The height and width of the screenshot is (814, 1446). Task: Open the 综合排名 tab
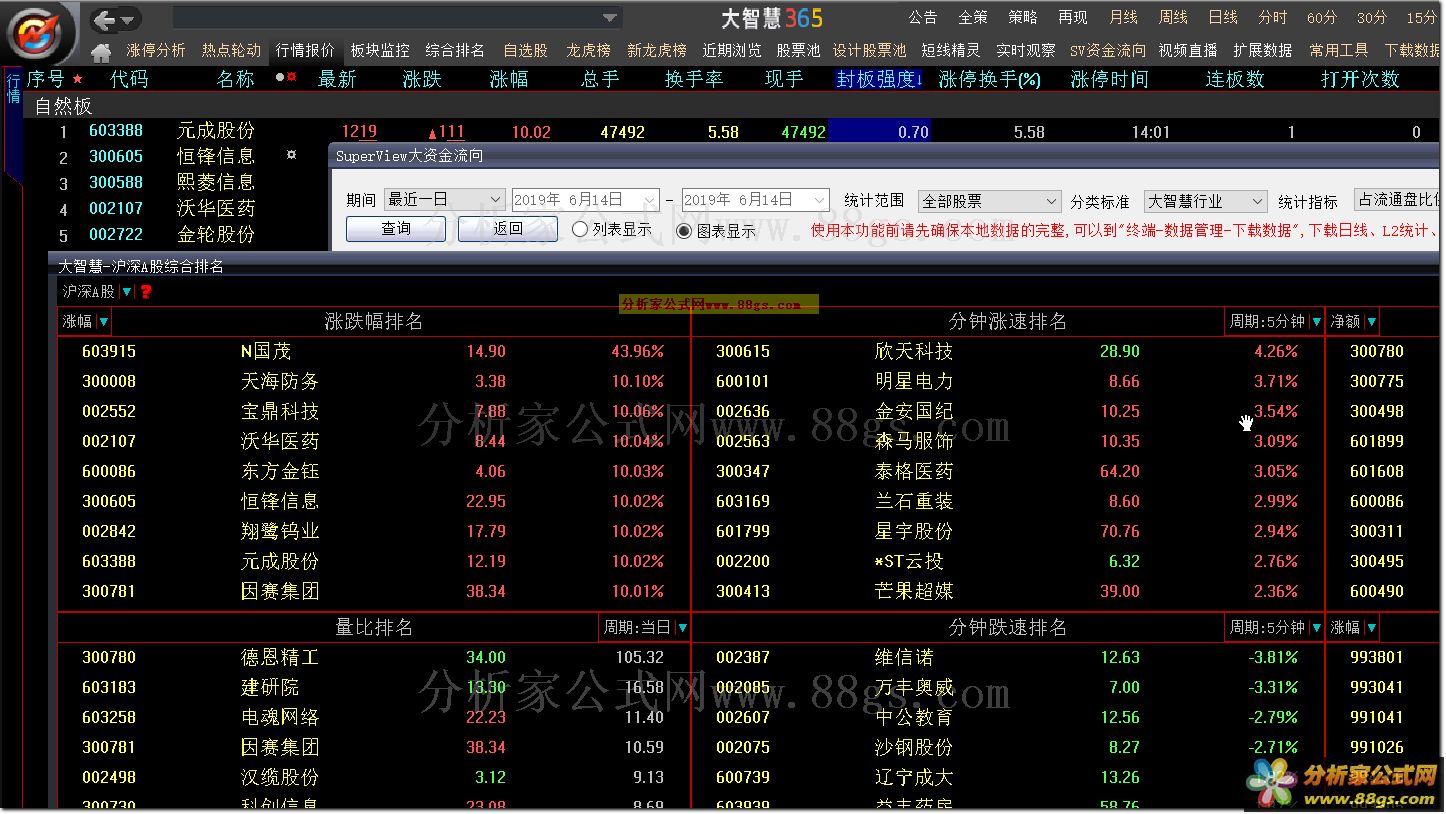pos(455,50)
